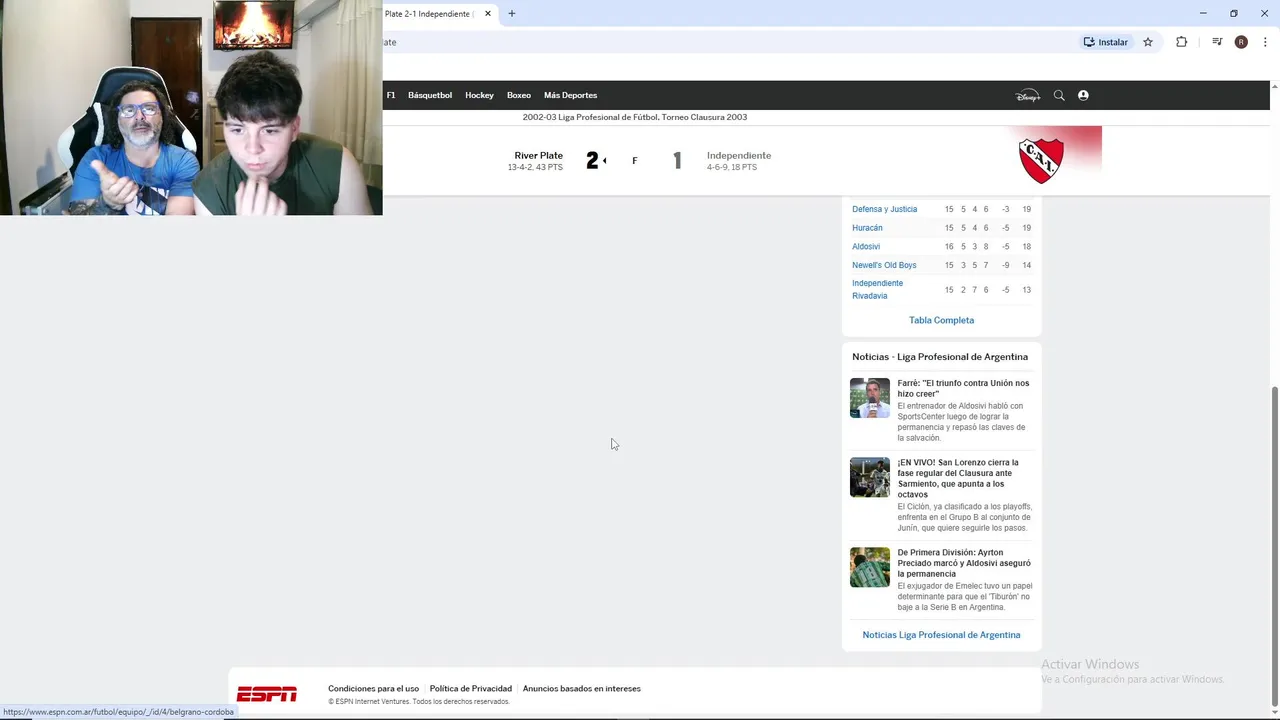This screenshot has width=1280, height=720.
Task: Open the ESPN site search magnifier
Action: click(x=1059, y=95)
